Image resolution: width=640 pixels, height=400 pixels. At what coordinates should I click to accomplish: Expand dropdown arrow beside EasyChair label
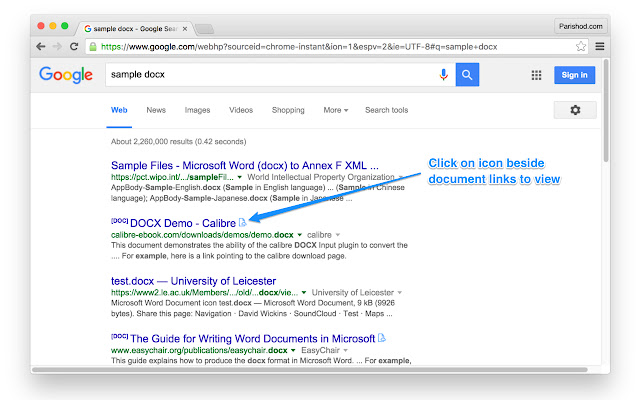click(x=346, y=350)
